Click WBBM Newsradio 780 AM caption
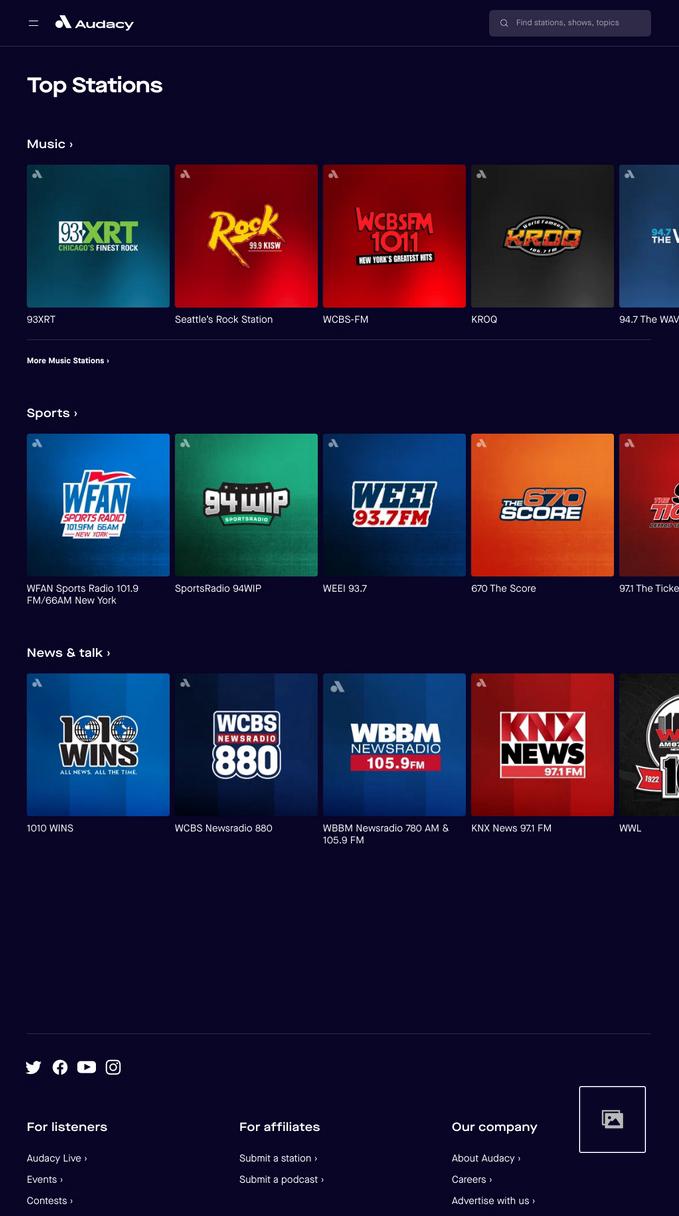 [x=386, y=835]
